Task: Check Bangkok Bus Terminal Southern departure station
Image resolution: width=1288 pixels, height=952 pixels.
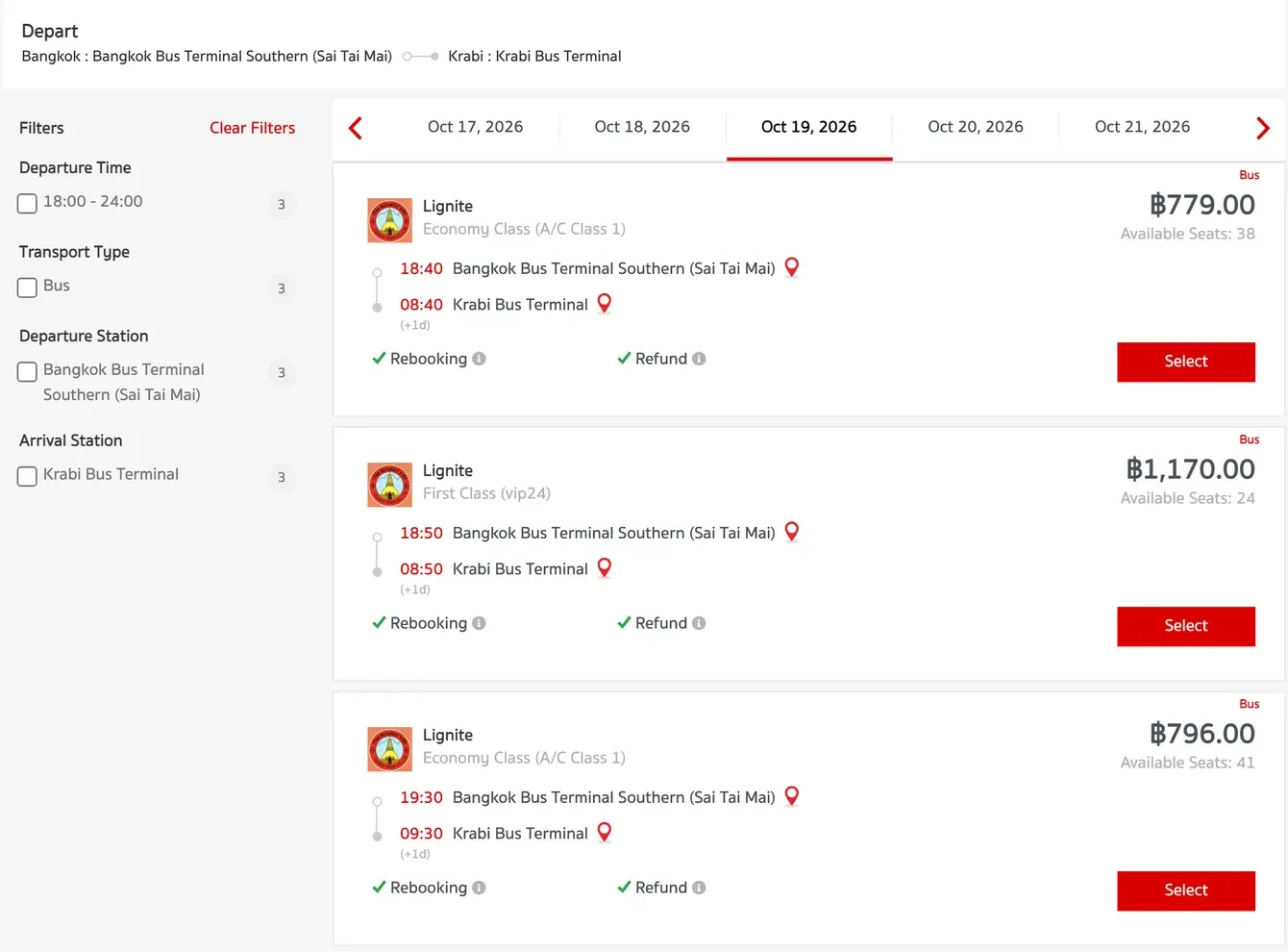Action: tap(27, 371)
